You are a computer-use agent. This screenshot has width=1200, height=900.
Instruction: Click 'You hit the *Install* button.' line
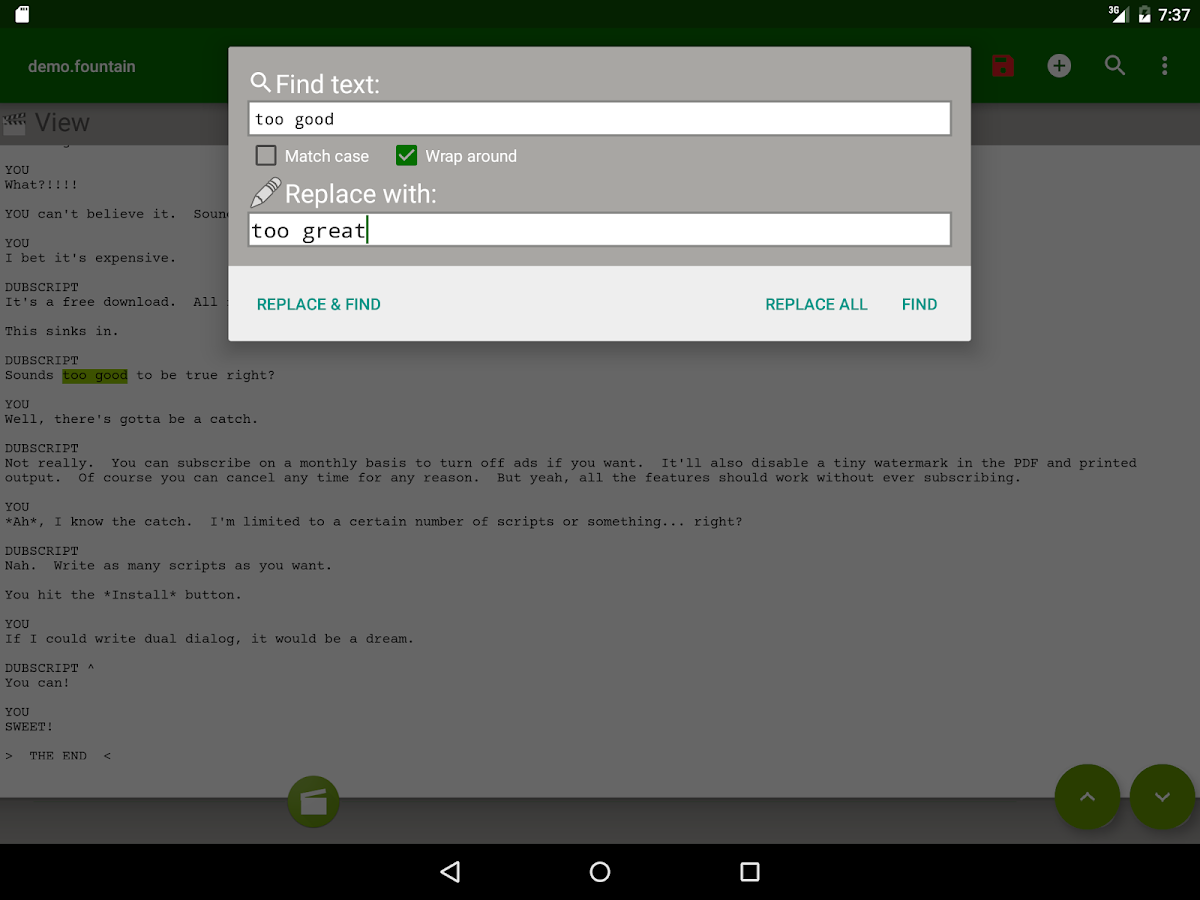point(123,595)
